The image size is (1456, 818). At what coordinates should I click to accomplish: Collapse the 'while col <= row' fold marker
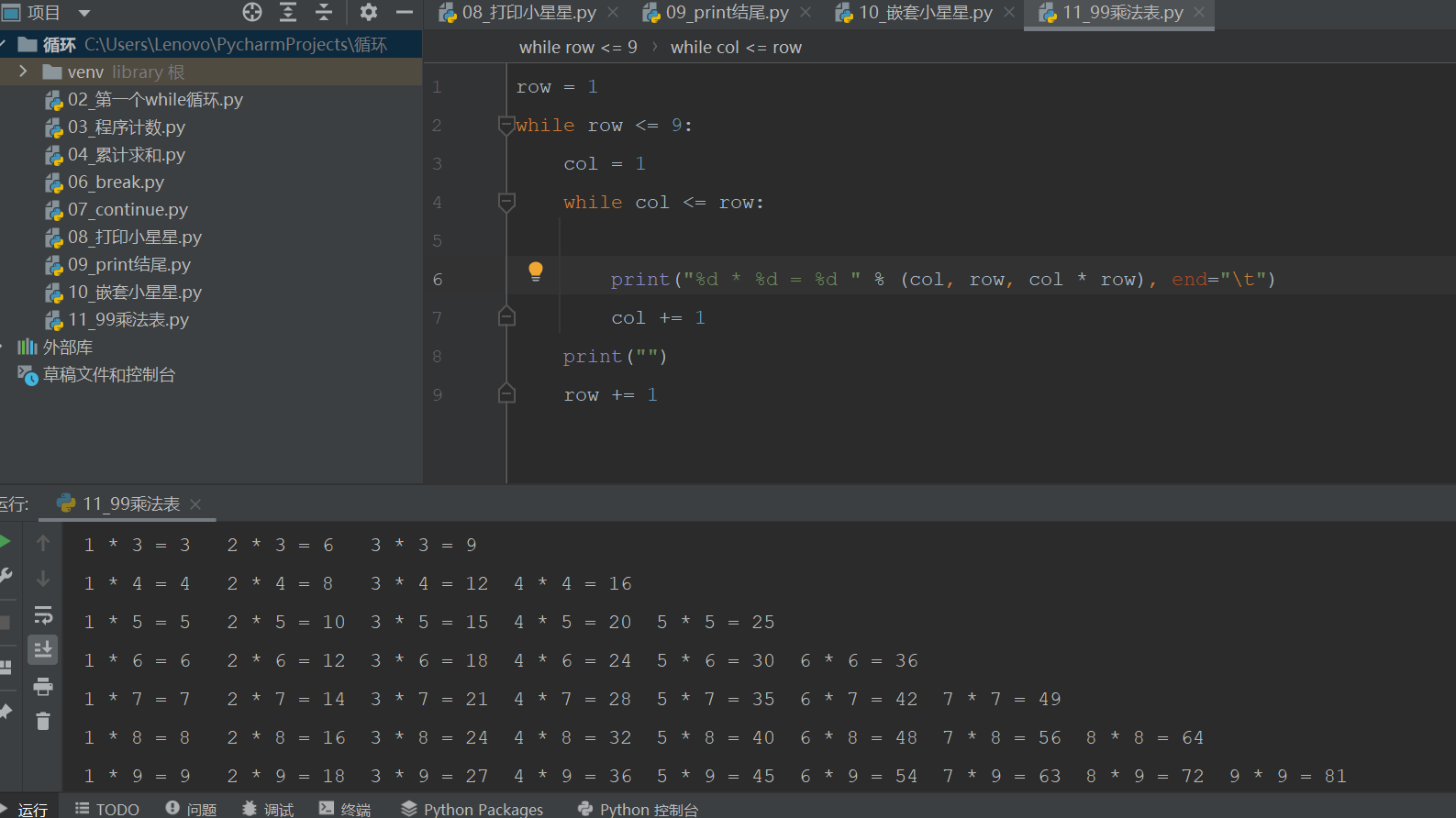506,202
